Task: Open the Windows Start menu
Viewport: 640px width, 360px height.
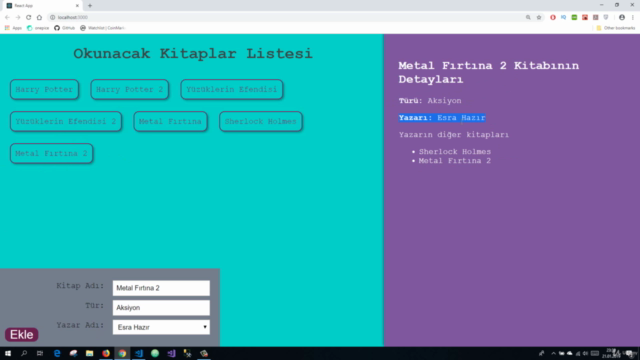Action: (x=8, y=353)
